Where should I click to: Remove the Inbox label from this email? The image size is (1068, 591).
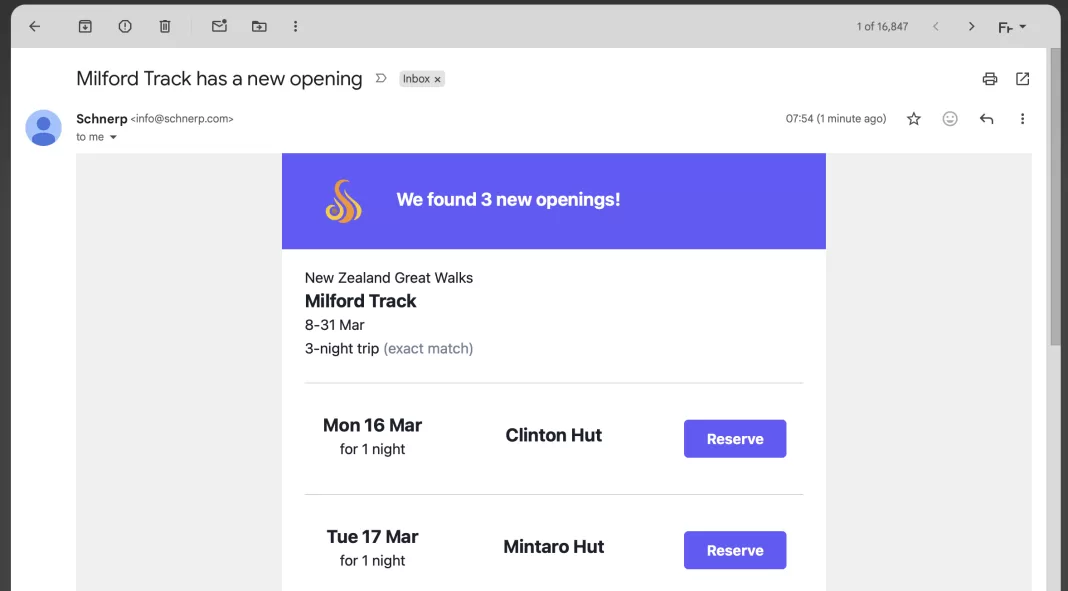[437, 78]
